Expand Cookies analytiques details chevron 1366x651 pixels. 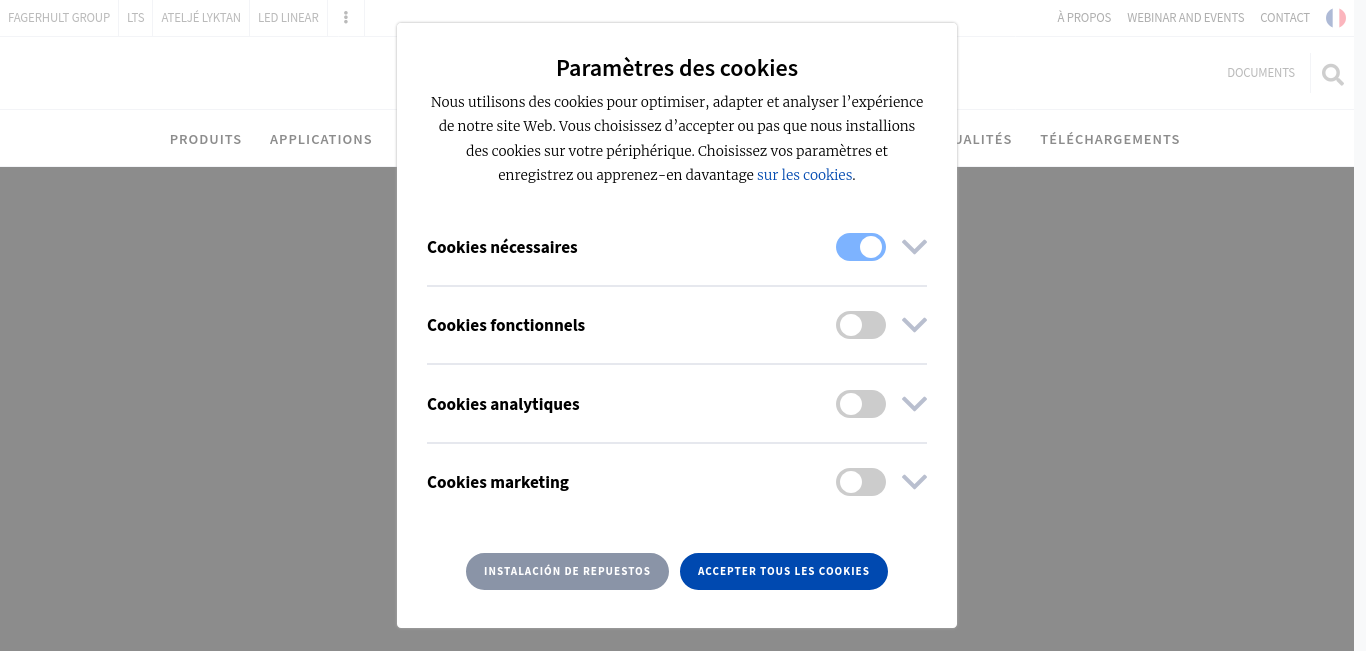point(914,404)
